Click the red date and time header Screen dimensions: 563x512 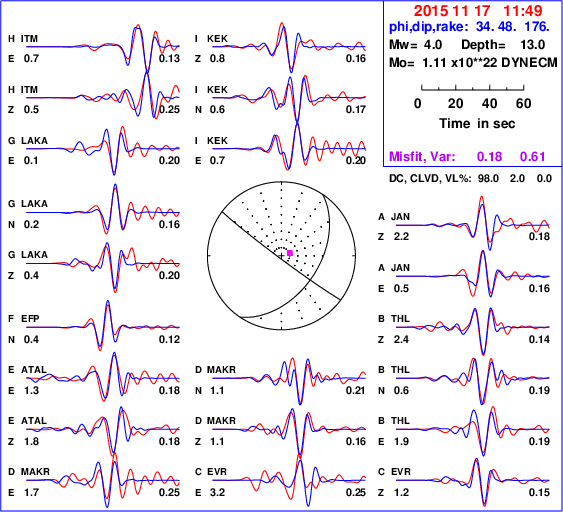click(x=478, y=11)
